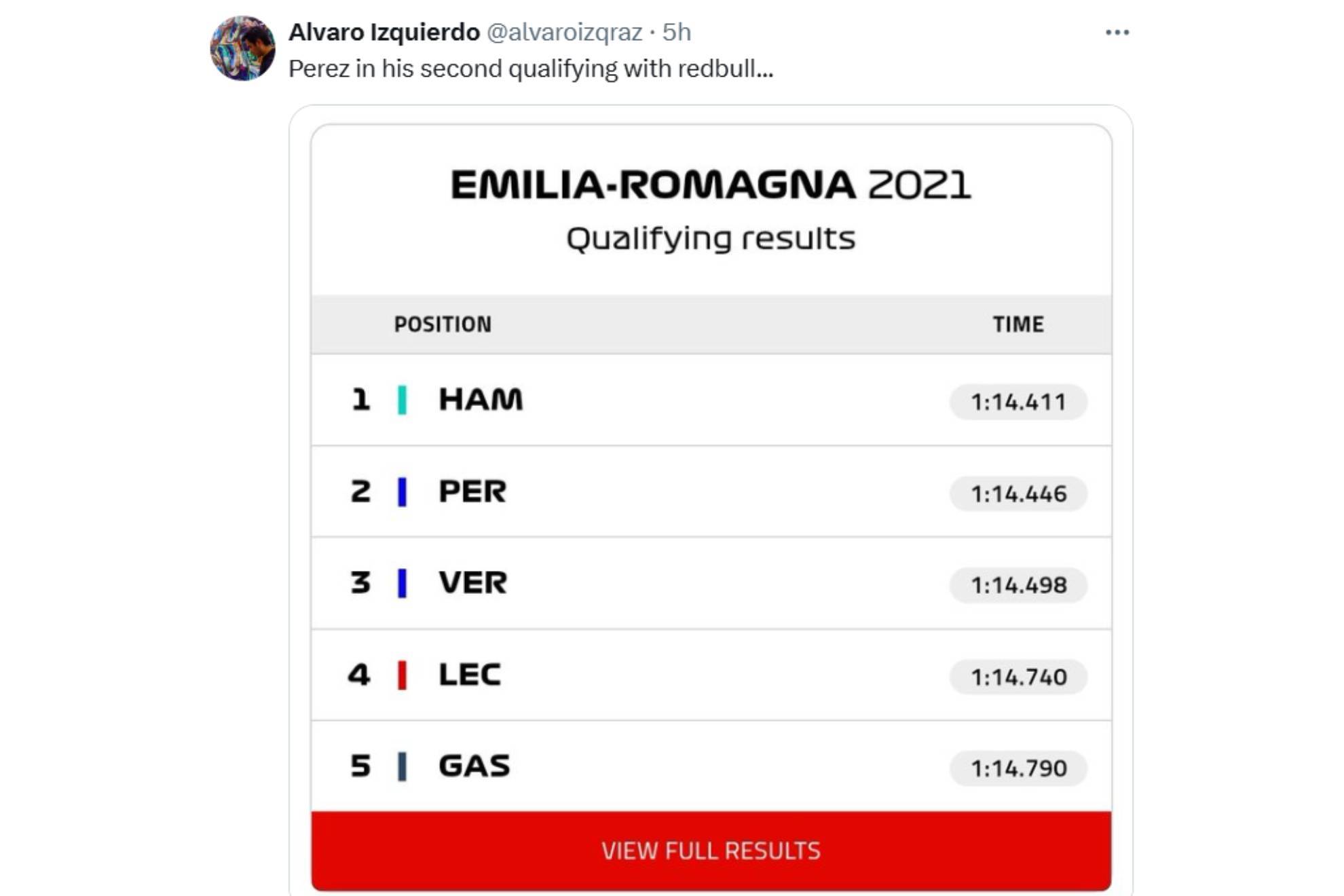Select the PER second position row
Image resolution: width=1344 pixels, height=896 pixels.
(x=711, y=491)
